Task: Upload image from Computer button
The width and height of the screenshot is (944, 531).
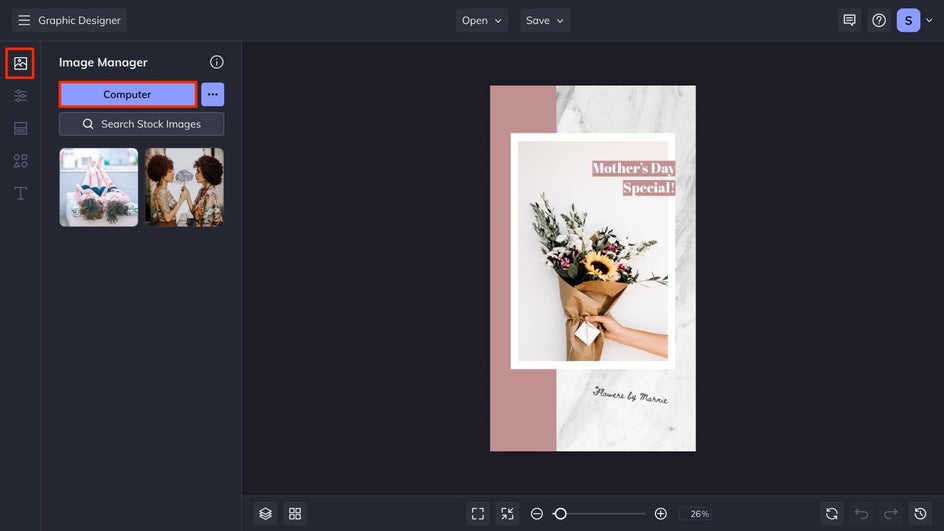Action: pyautogui.click(x=128, y=95)
